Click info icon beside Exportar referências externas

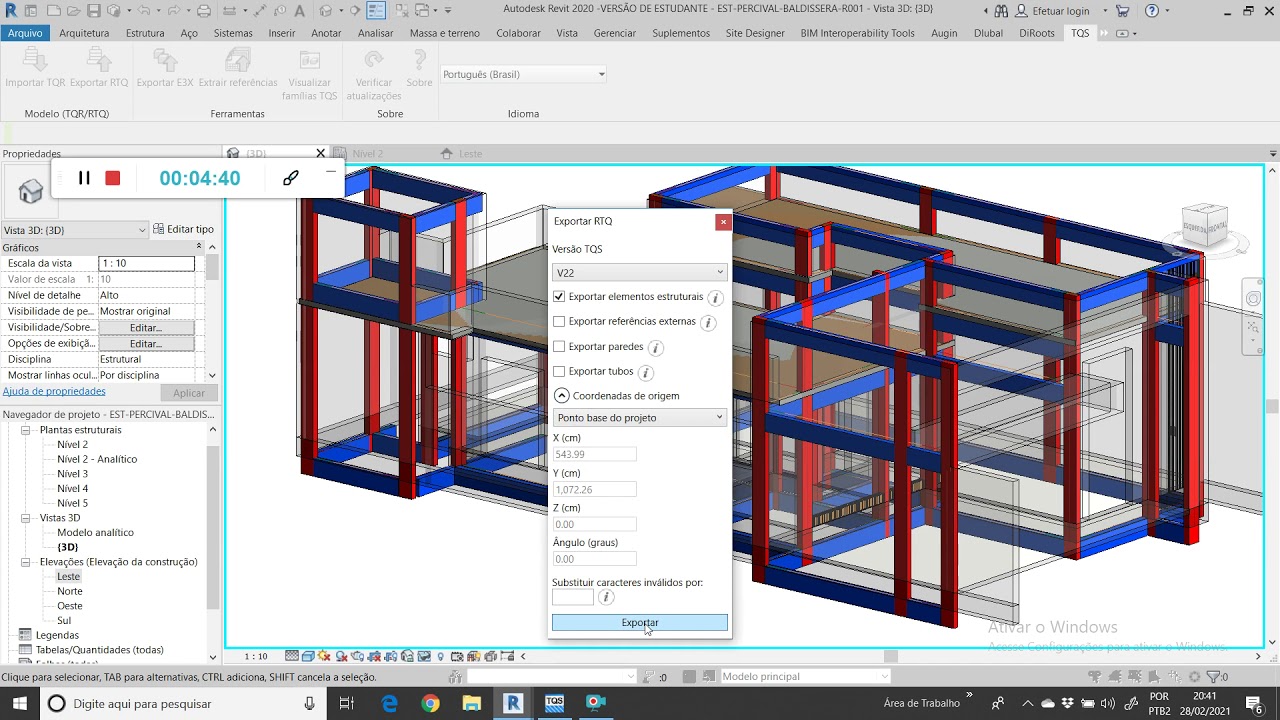click(708, 323)
